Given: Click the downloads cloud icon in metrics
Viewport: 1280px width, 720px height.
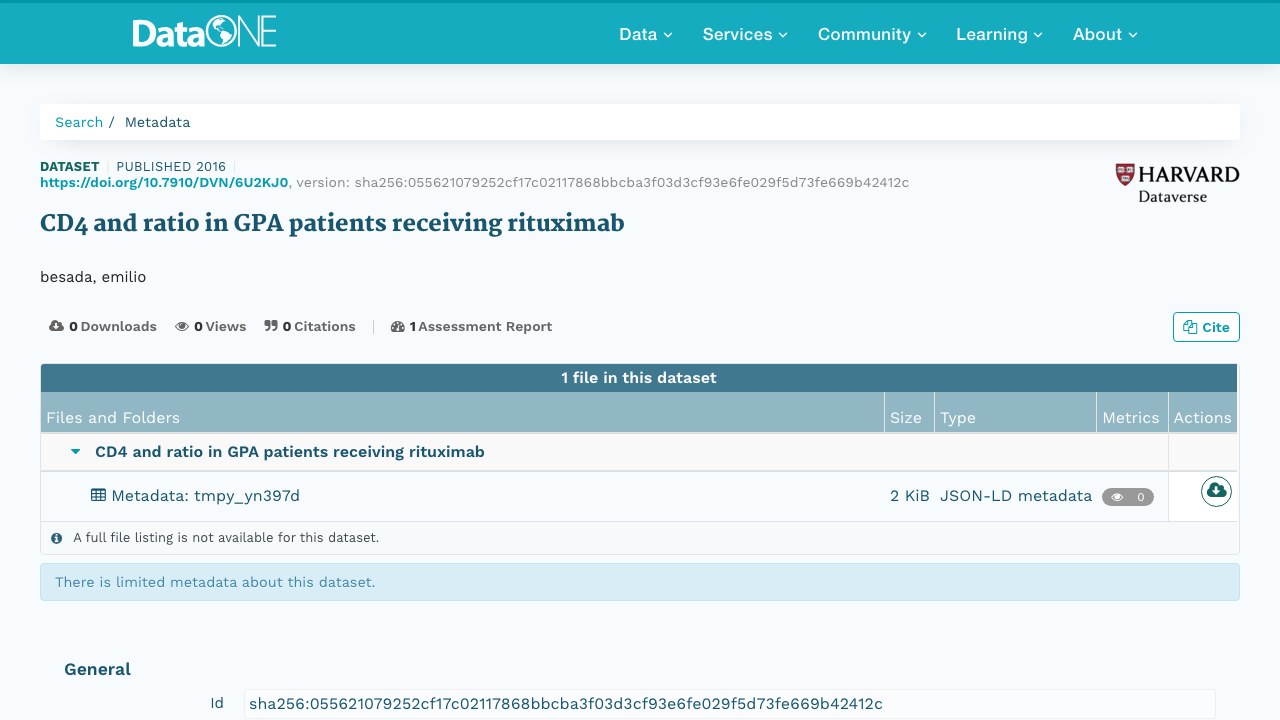Looking at the screenshot, I should click(56, 326).
